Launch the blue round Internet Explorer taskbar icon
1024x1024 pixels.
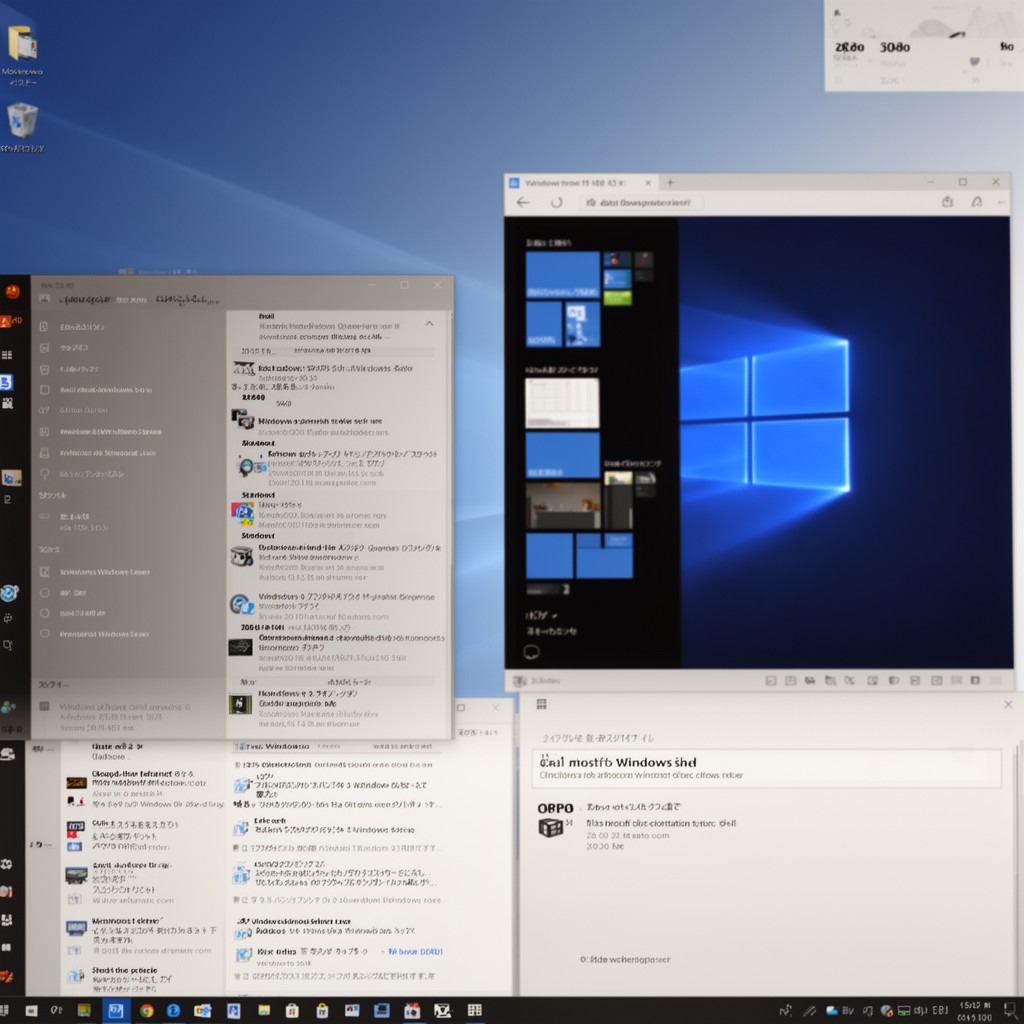coord(173,1010)
